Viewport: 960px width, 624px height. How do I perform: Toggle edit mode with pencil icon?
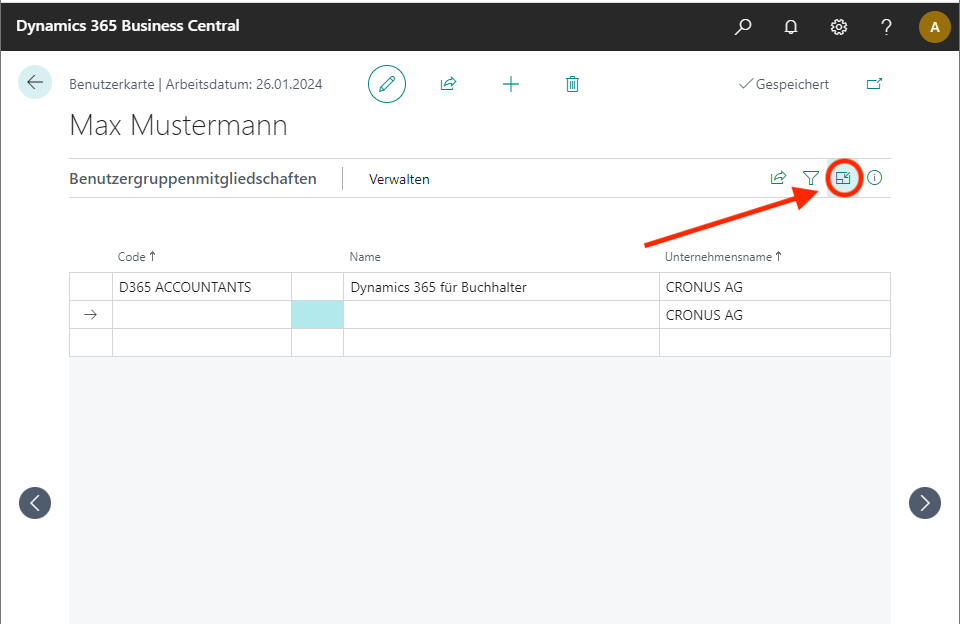(x=387, y=84)
